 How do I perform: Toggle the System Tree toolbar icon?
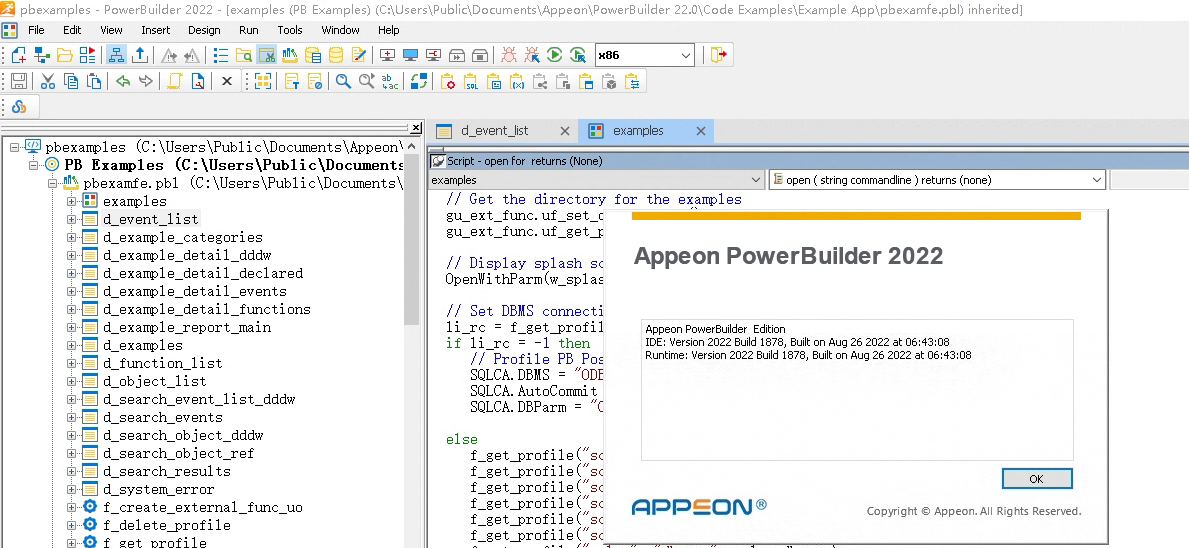click(x=116, y=55)
